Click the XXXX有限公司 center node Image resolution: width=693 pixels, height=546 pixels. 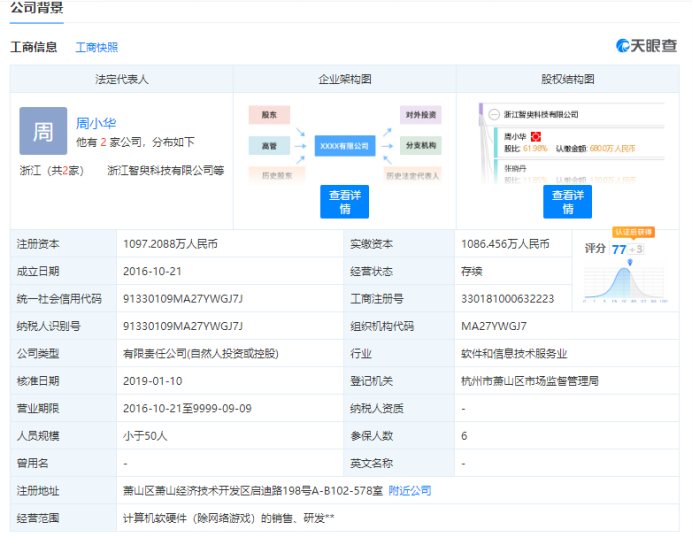pos(344,146)
